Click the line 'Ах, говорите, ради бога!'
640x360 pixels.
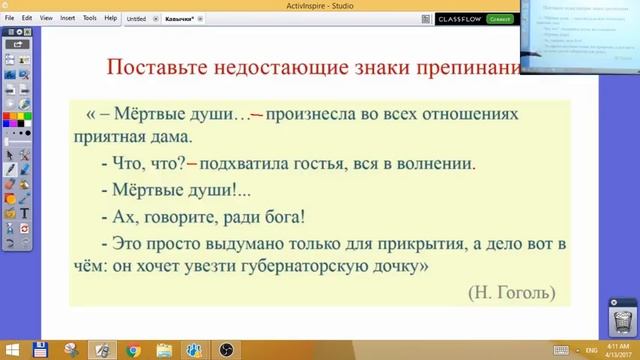click(x=208, y=217)
